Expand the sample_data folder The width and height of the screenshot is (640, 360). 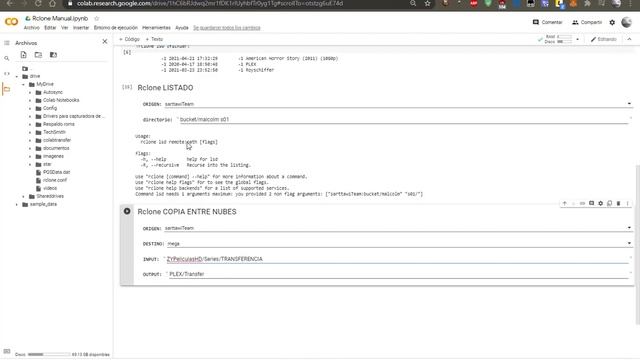(17, 204)
